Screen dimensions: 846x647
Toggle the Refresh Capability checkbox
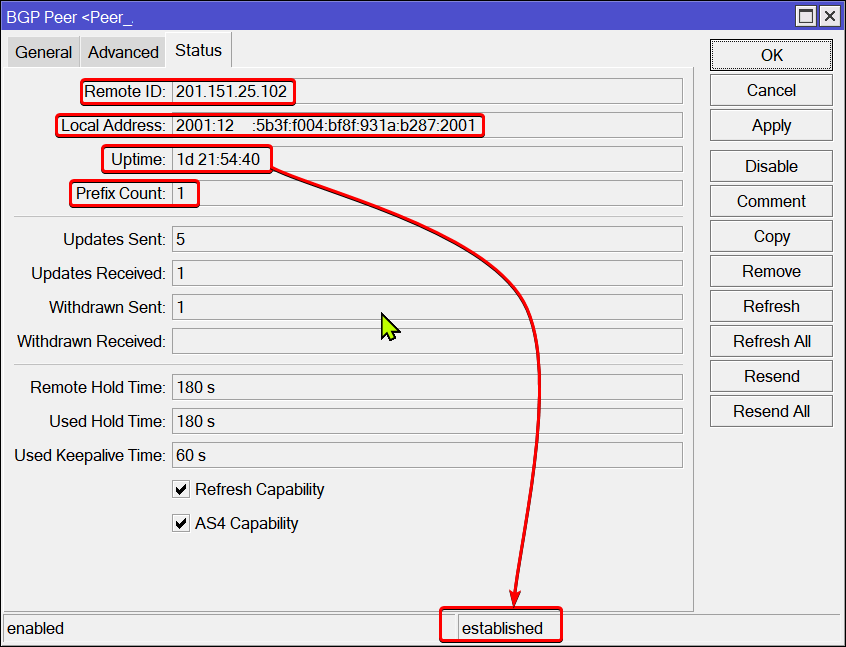(x=181, y=490)
